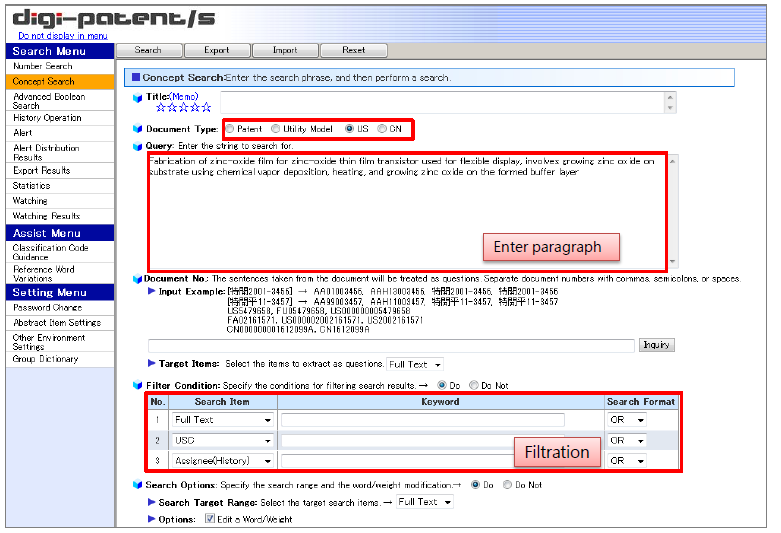Screen dimensions: 781x533
Task: Click the blue square before Concept Search heading
Action: pos(135,77)
